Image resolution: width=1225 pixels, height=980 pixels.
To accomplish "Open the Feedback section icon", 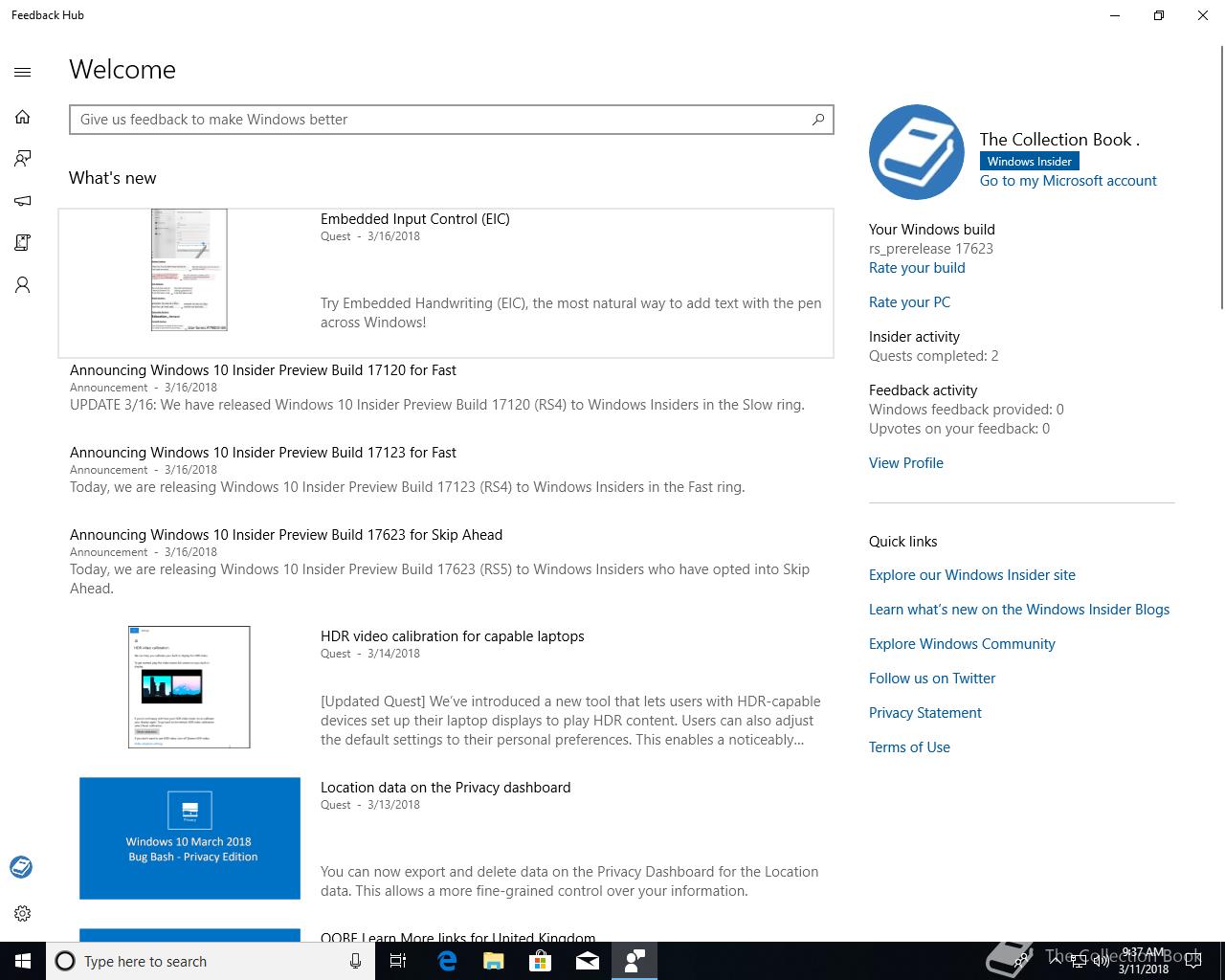I will click(x=23, y=159).
